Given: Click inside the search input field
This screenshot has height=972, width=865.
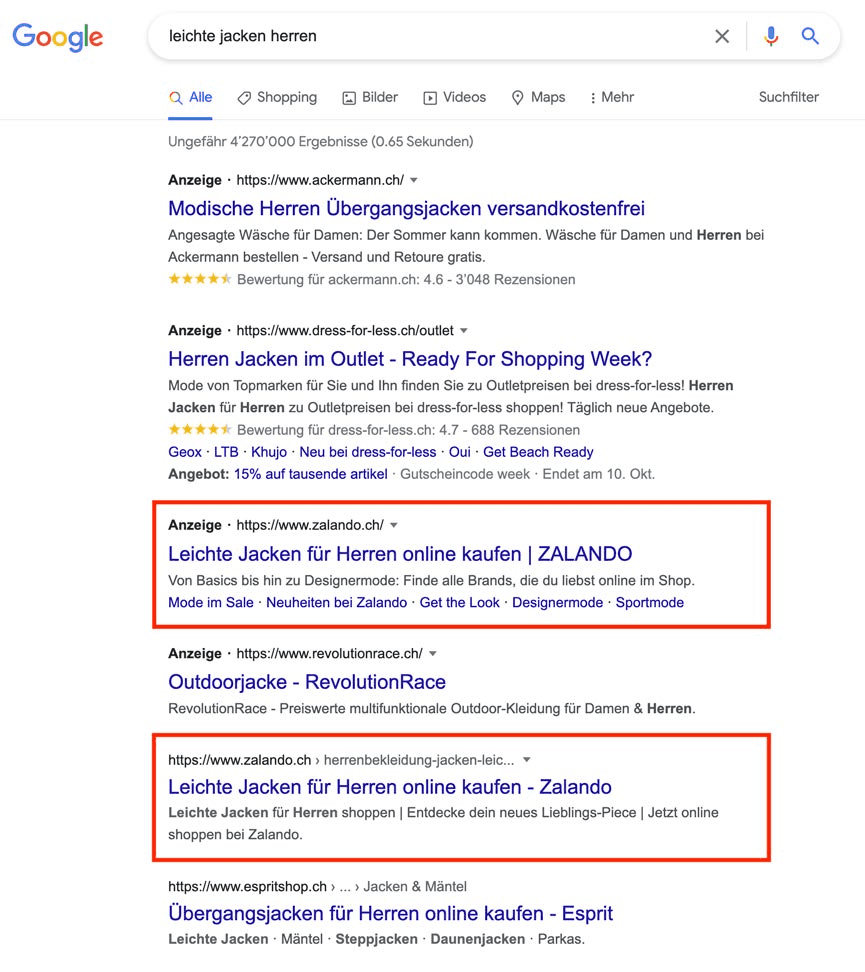Looking at the screenshot, I should click(400, 35).
